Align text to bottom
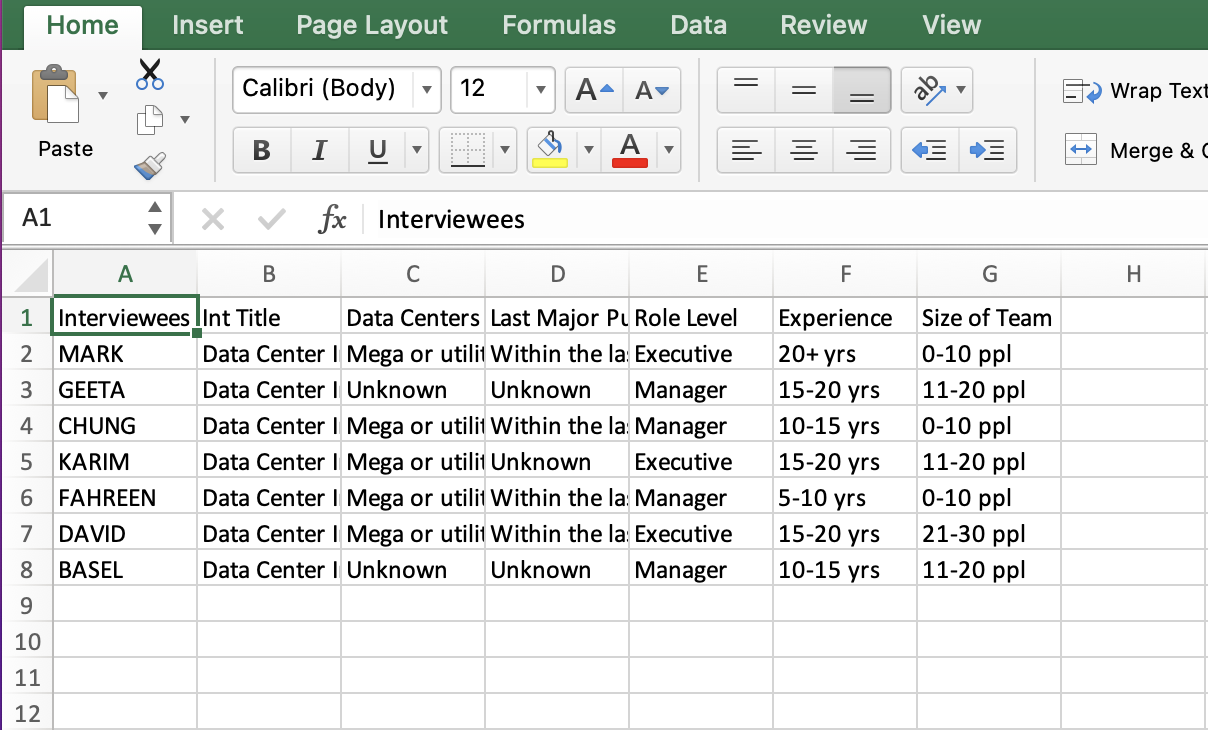This screenshot has width=1208, height=730. click(x=861, y=91)
